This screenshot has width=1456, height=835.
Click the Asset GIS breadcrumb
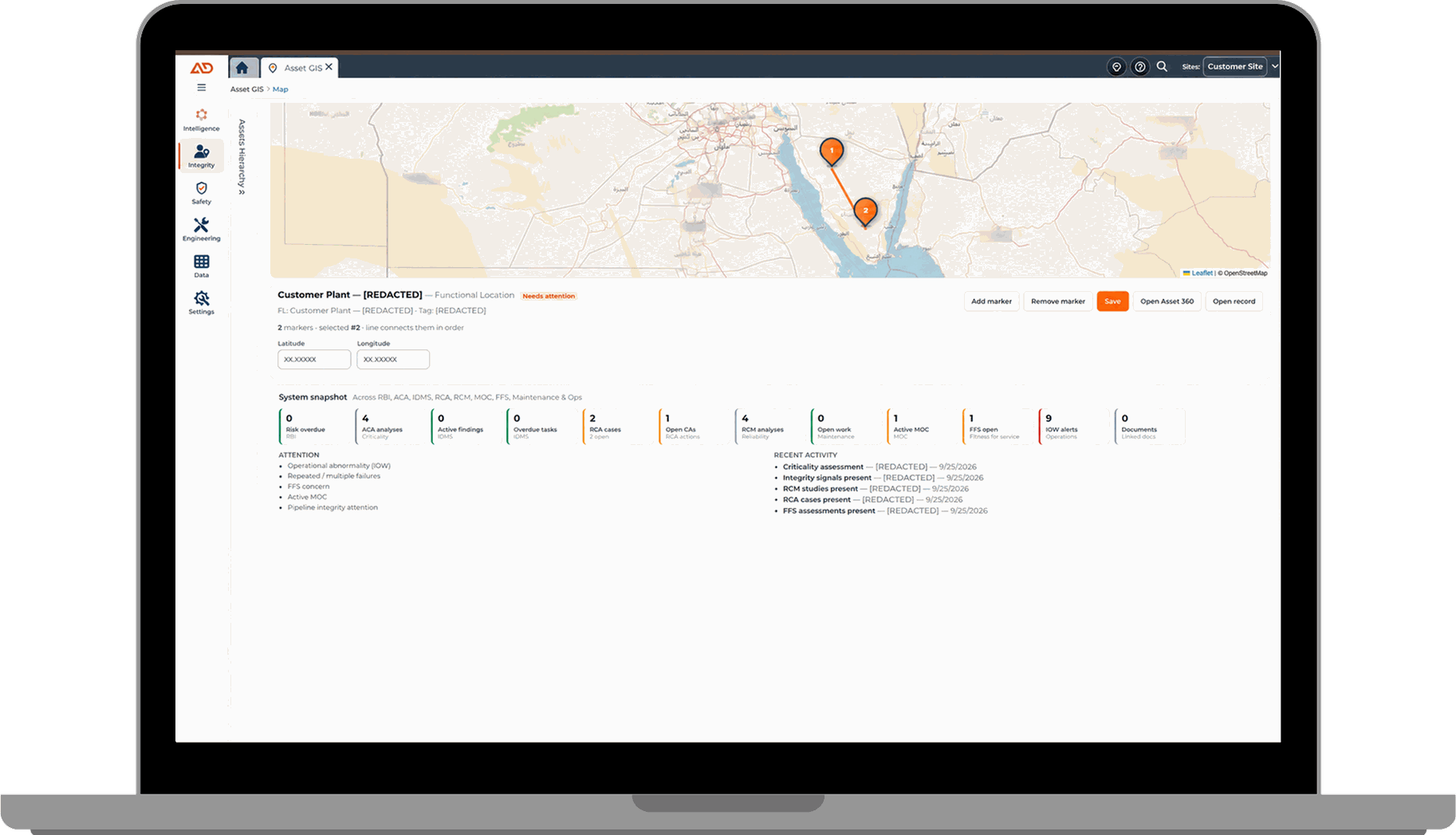246,89
